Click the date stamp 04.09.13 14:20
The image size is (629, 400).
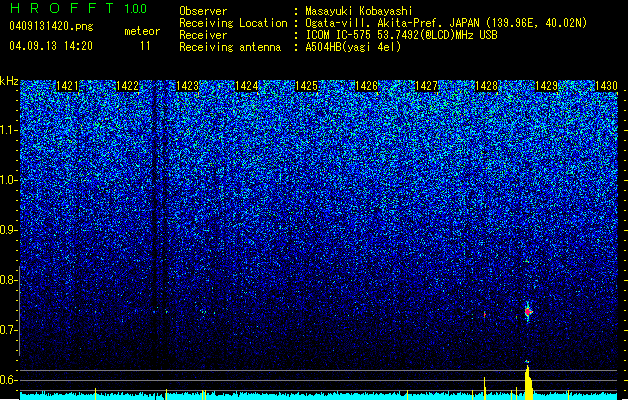click(51, 46)
